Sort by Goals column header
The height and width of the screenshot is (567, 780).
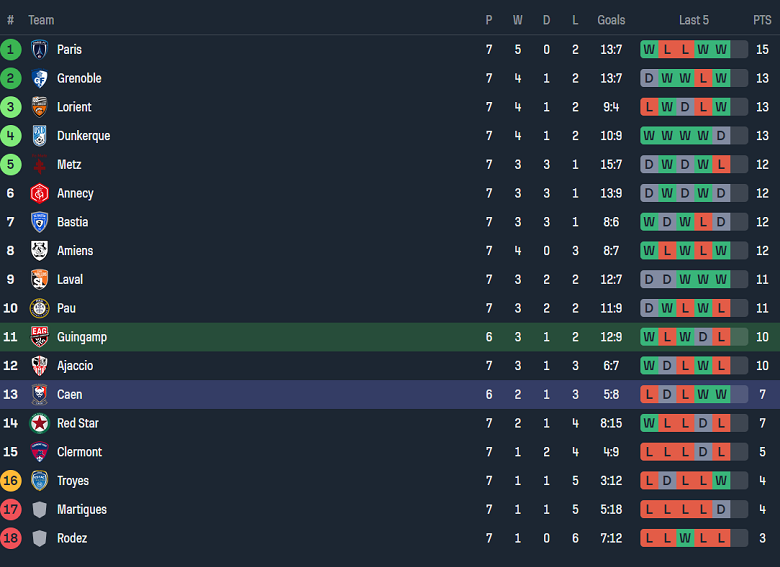coord(611,20)
